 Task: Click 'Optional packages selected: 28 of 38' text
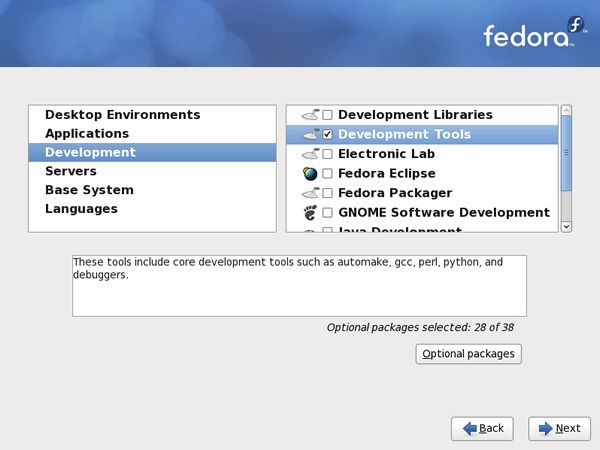[x=420, y=328]
